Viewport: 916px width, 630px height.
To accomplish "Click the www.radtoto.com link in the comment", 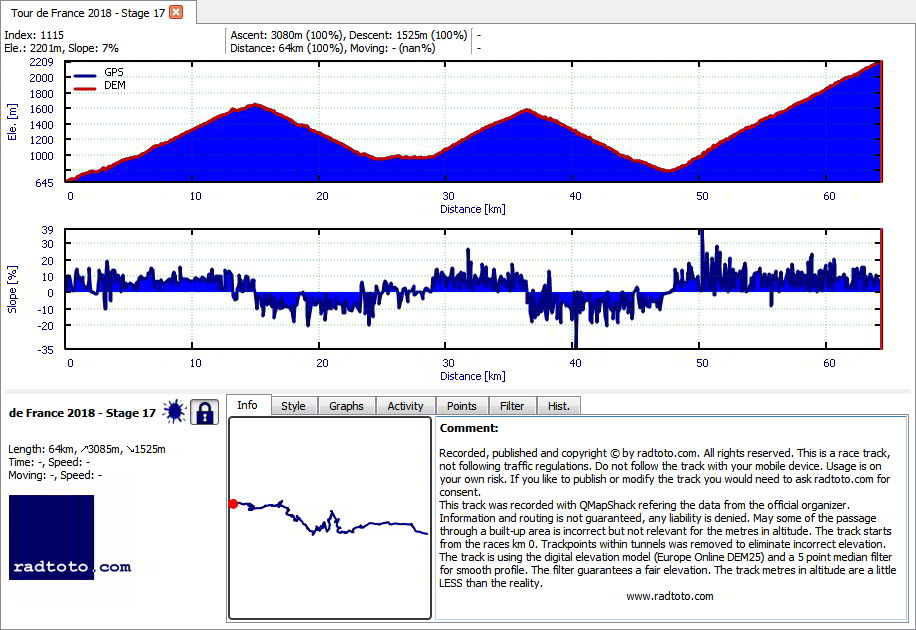I will point(669,596).
